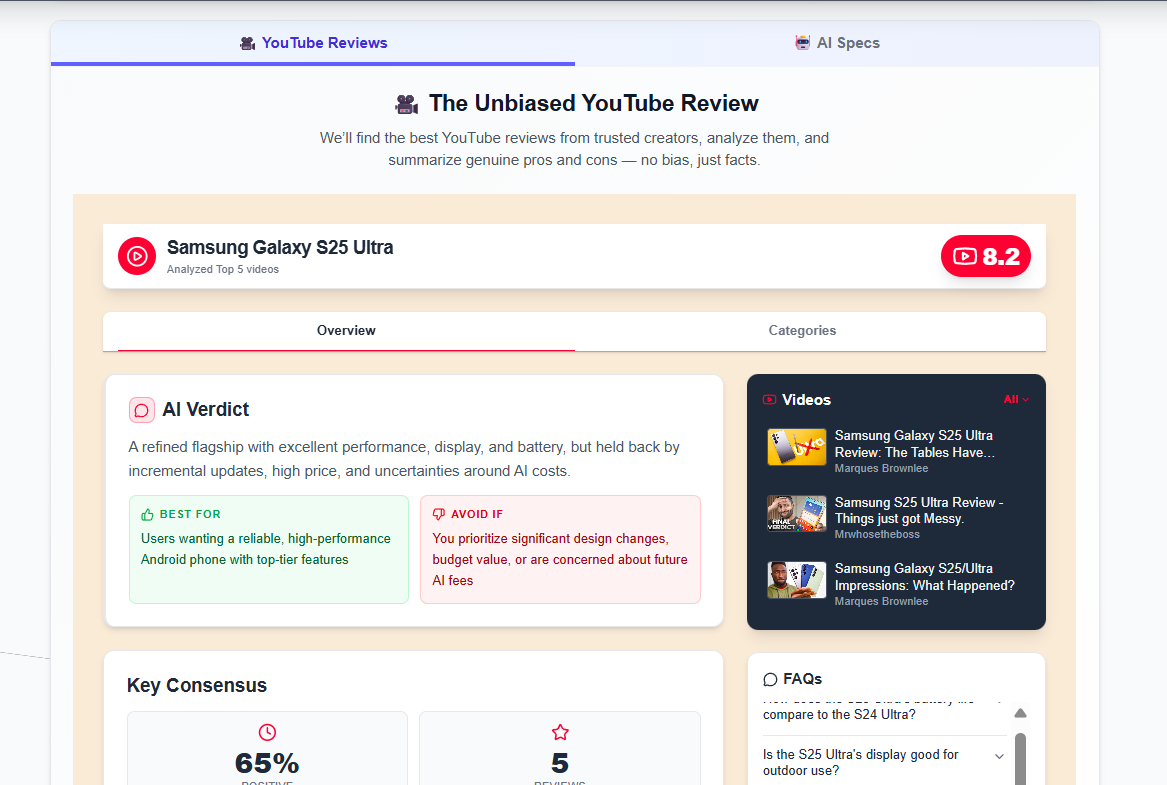The height and width of the screenshot is (785, 1167).
Task: Click the star icon above 5 reviews
Action: [560, 732]
